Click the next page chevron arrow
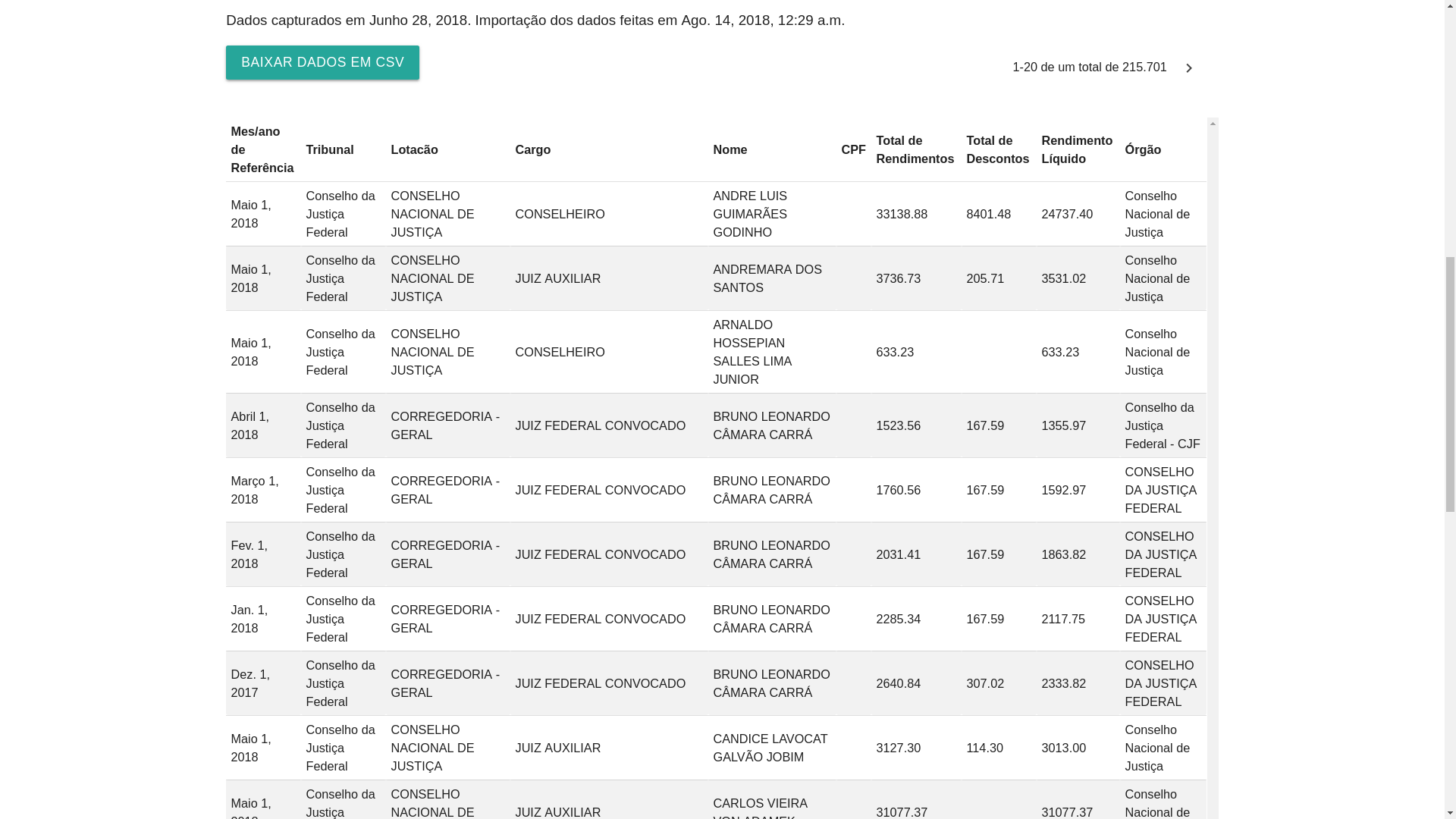Viewport: 1456px width, 819px height. click(x=1188, y=68)
